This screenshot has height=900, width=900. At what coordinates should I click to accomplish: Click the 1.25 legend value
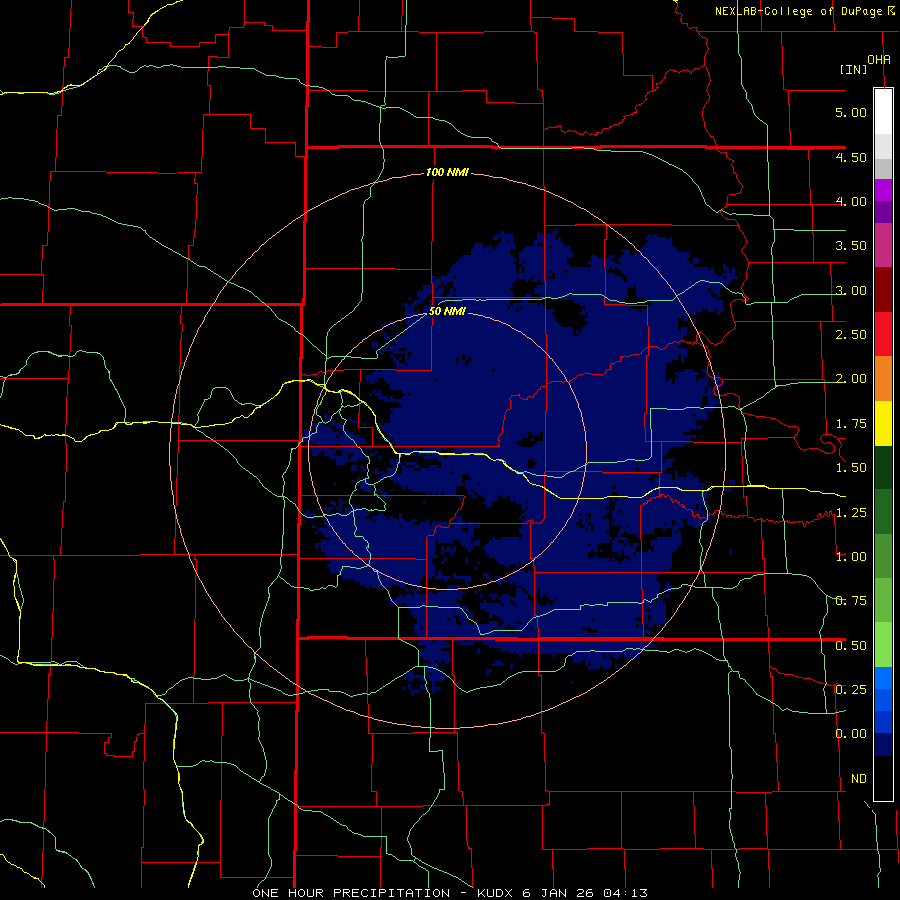[x=851, y=512]
